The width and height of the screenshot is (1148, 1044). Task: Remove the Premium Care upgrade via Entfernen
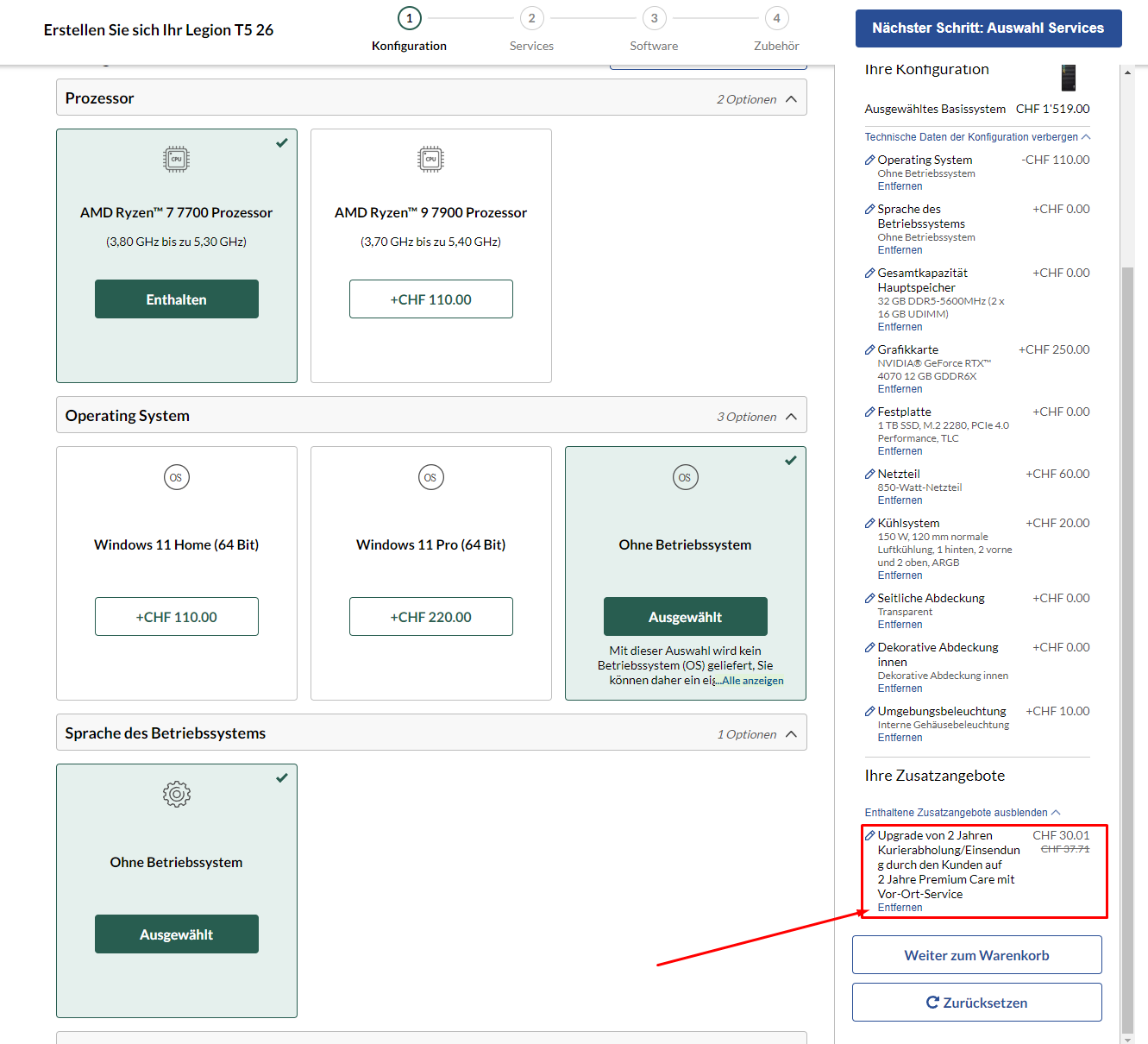tap(900, 908)
